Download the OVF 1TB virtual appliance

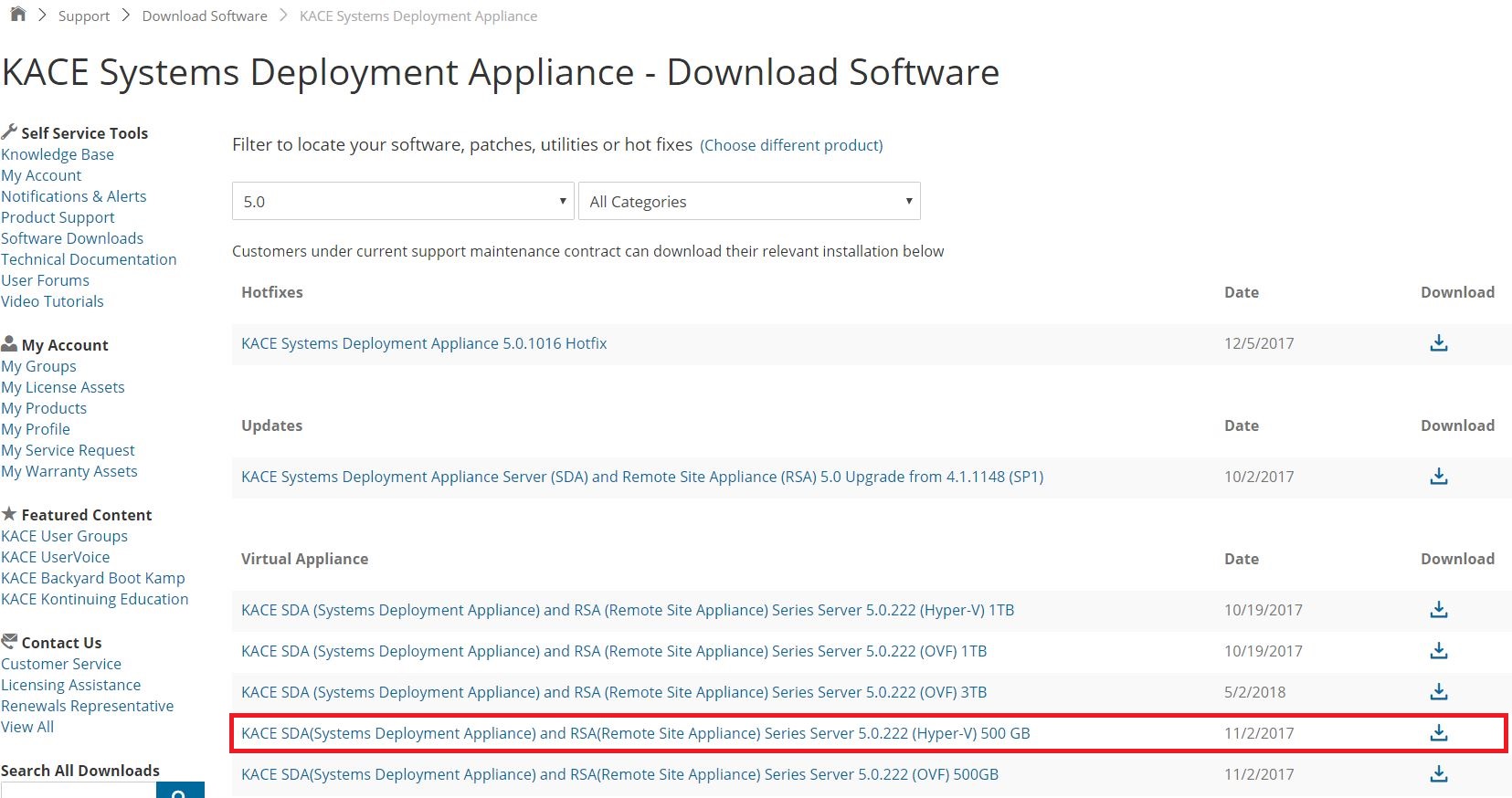click(1439, 651)
